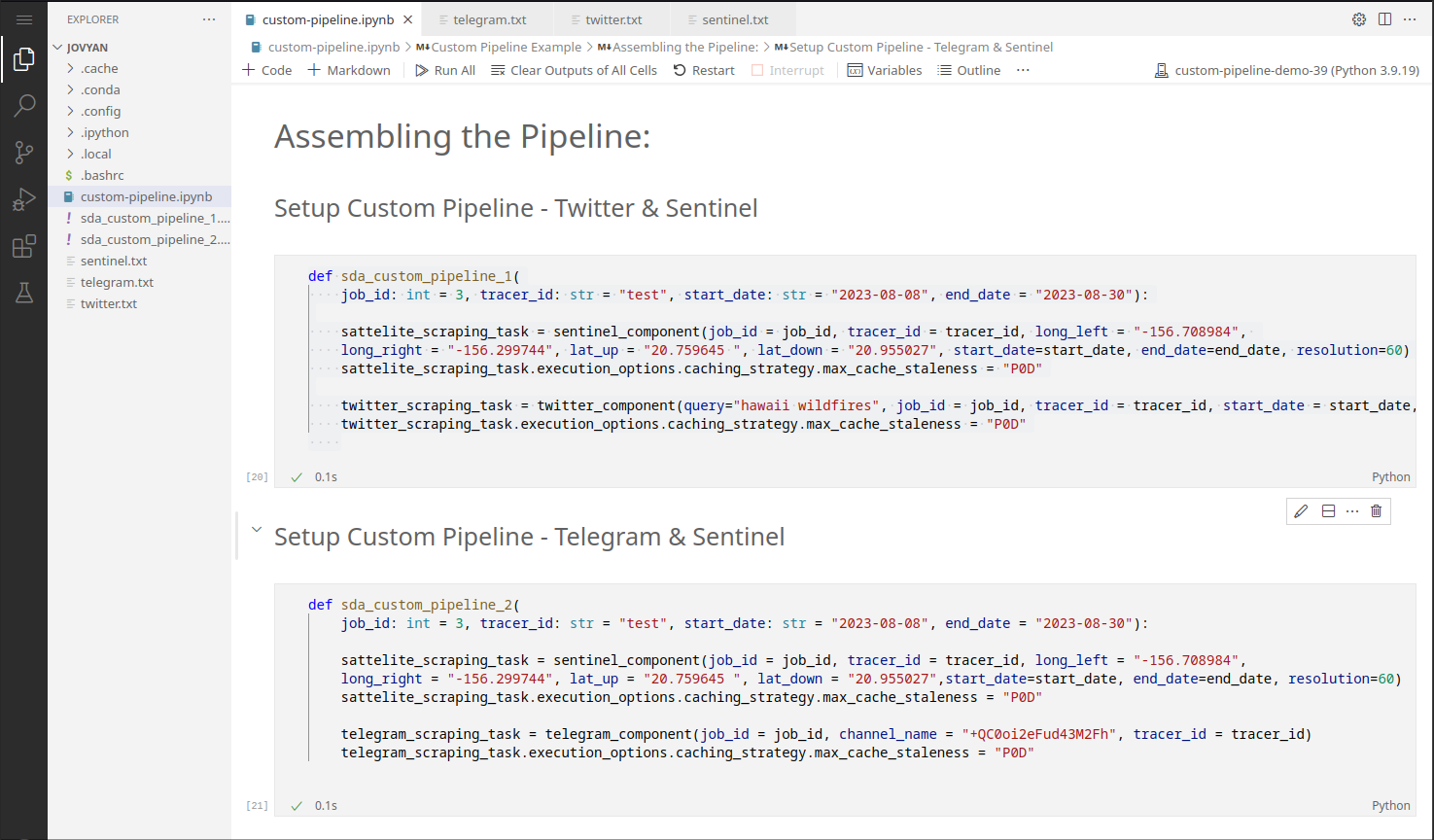Collapse the Telegram & Sentinel section chevron
Screen dimensions: 1434x840
tap(257, 530)
